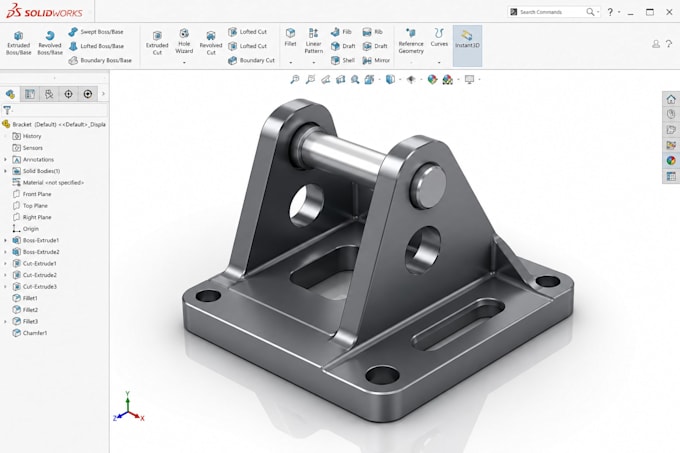Select the Fillet1 feature
Screen dimensions: 680x453
25,298
